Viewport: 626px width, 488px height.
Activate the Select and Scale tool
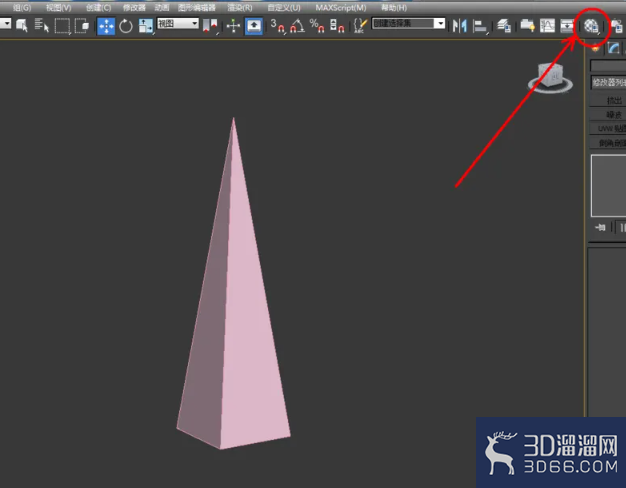click(x=145, y=26)
